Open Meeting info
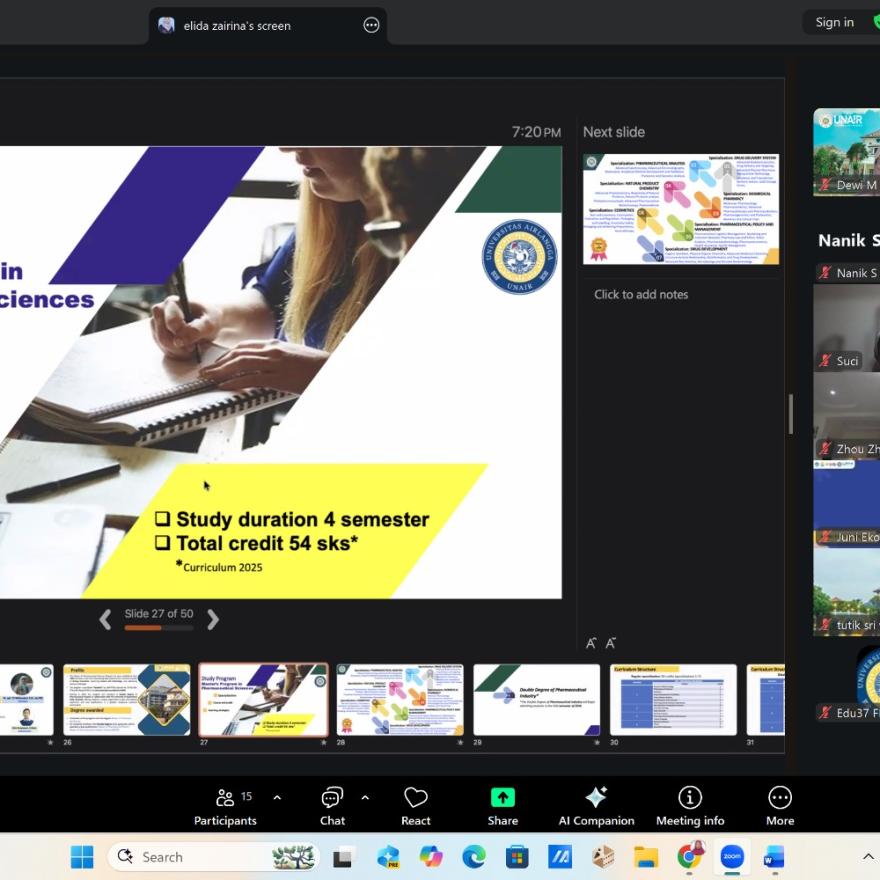Image resolution: width=880 pixels, height=880 pixels. point(690,806)
